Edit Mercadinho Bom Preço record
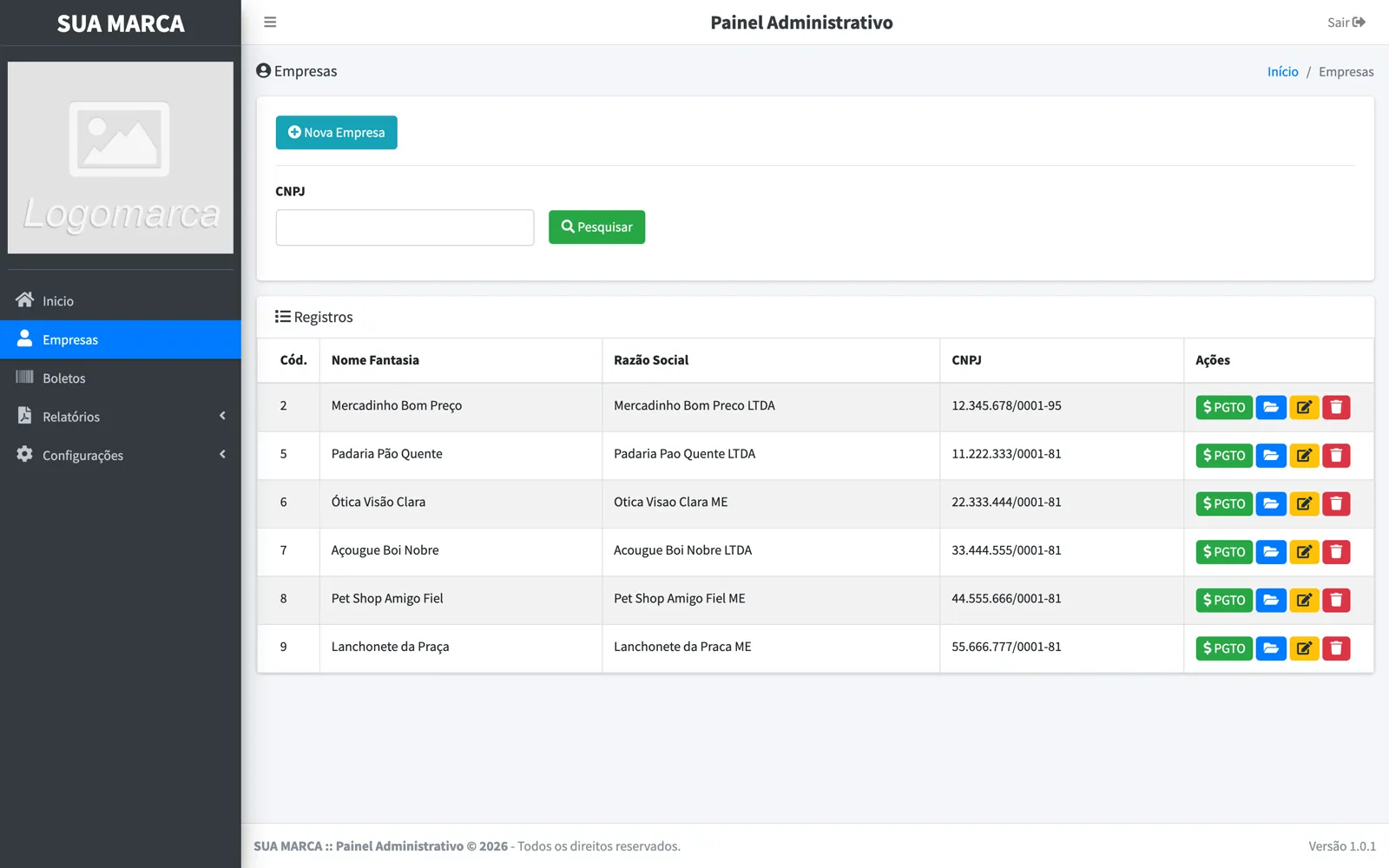 (1304, 407)
